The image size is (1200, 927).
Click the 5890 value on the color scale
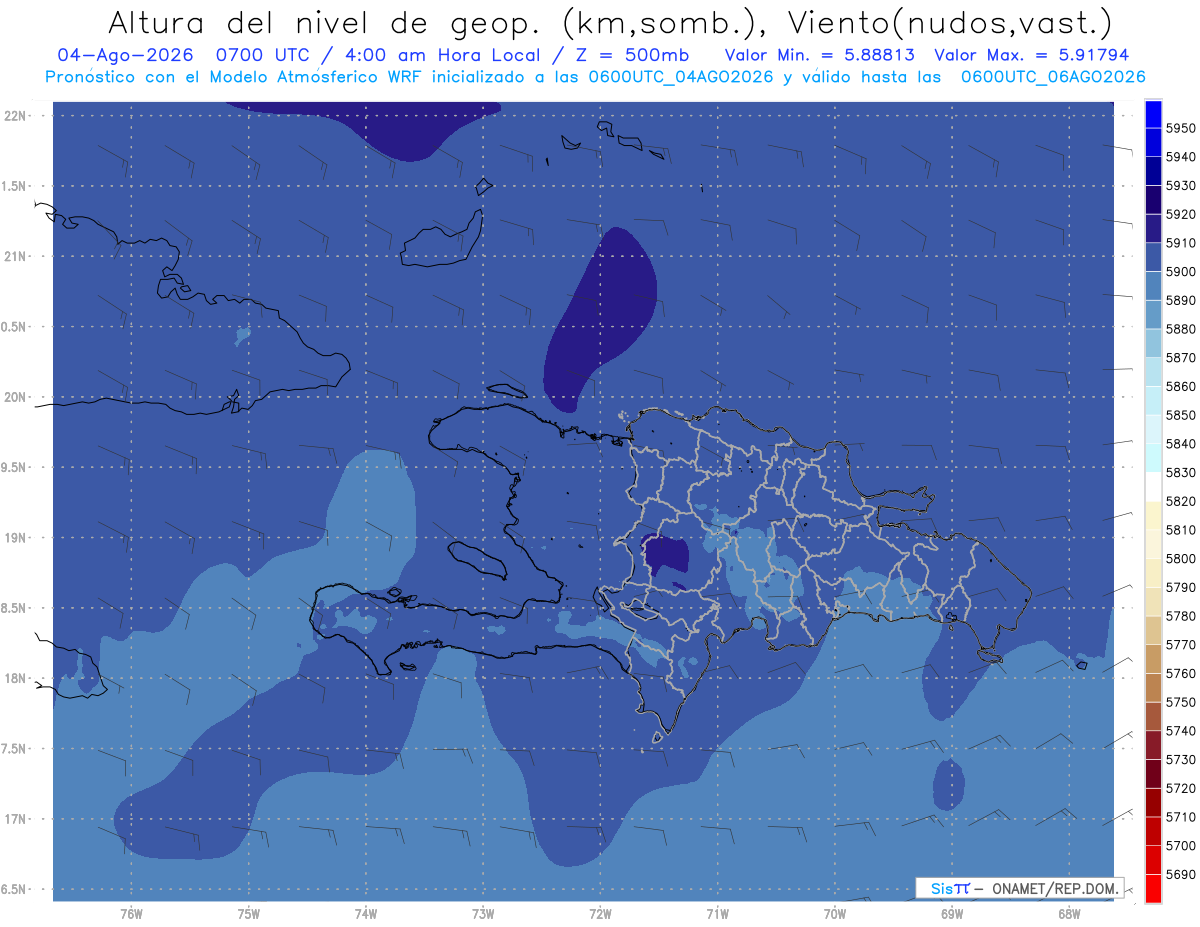coord(1181,300)
